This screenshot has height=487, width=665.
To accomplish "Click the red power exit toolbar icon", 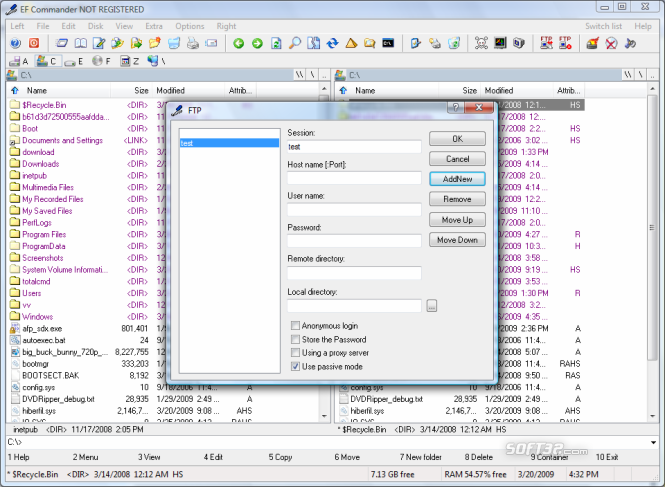I will pyautogui.click(x=34, y=43).
